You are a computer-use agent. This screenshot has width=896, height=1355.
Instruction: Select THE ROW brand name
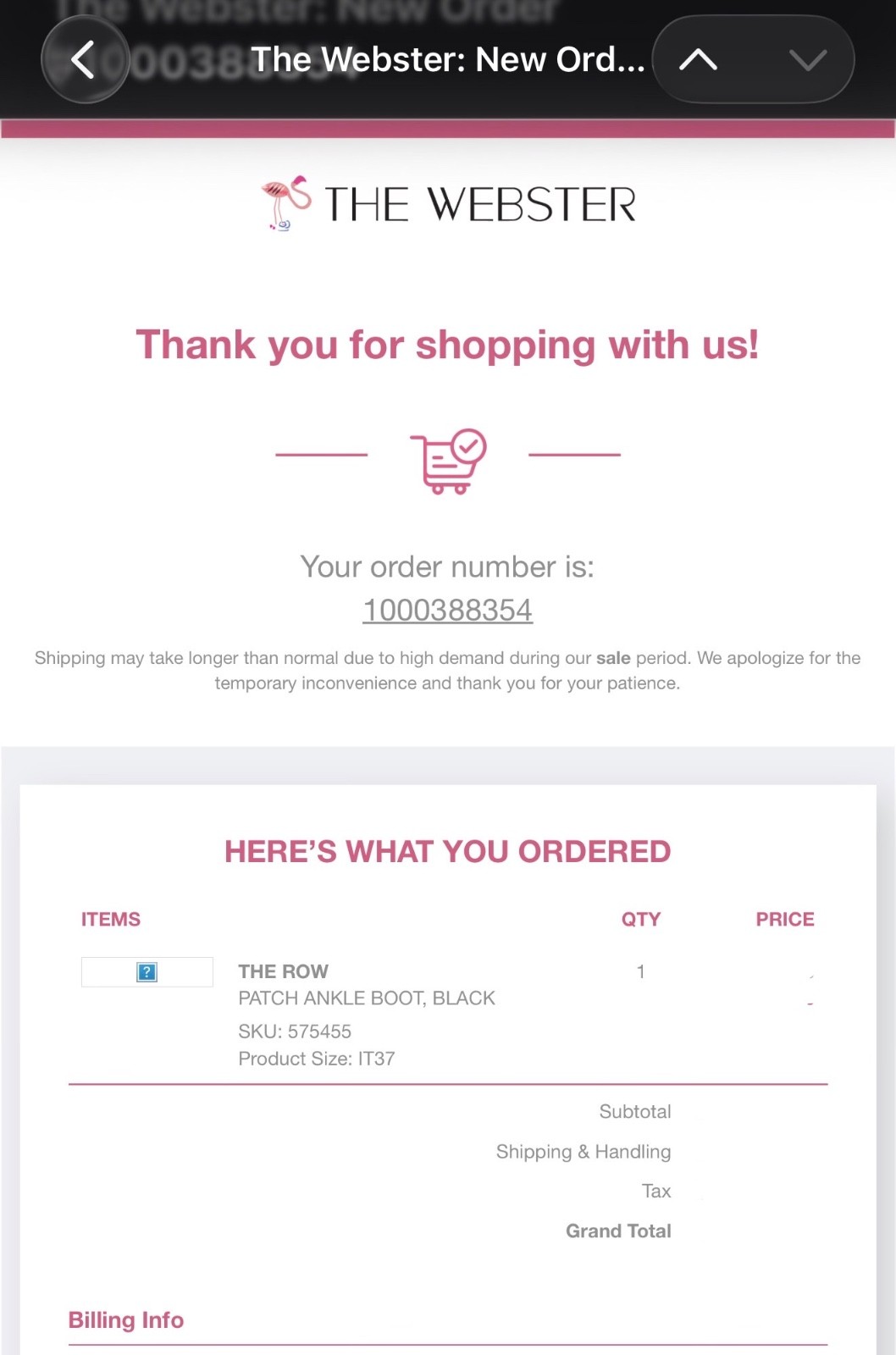coord(283,971)
